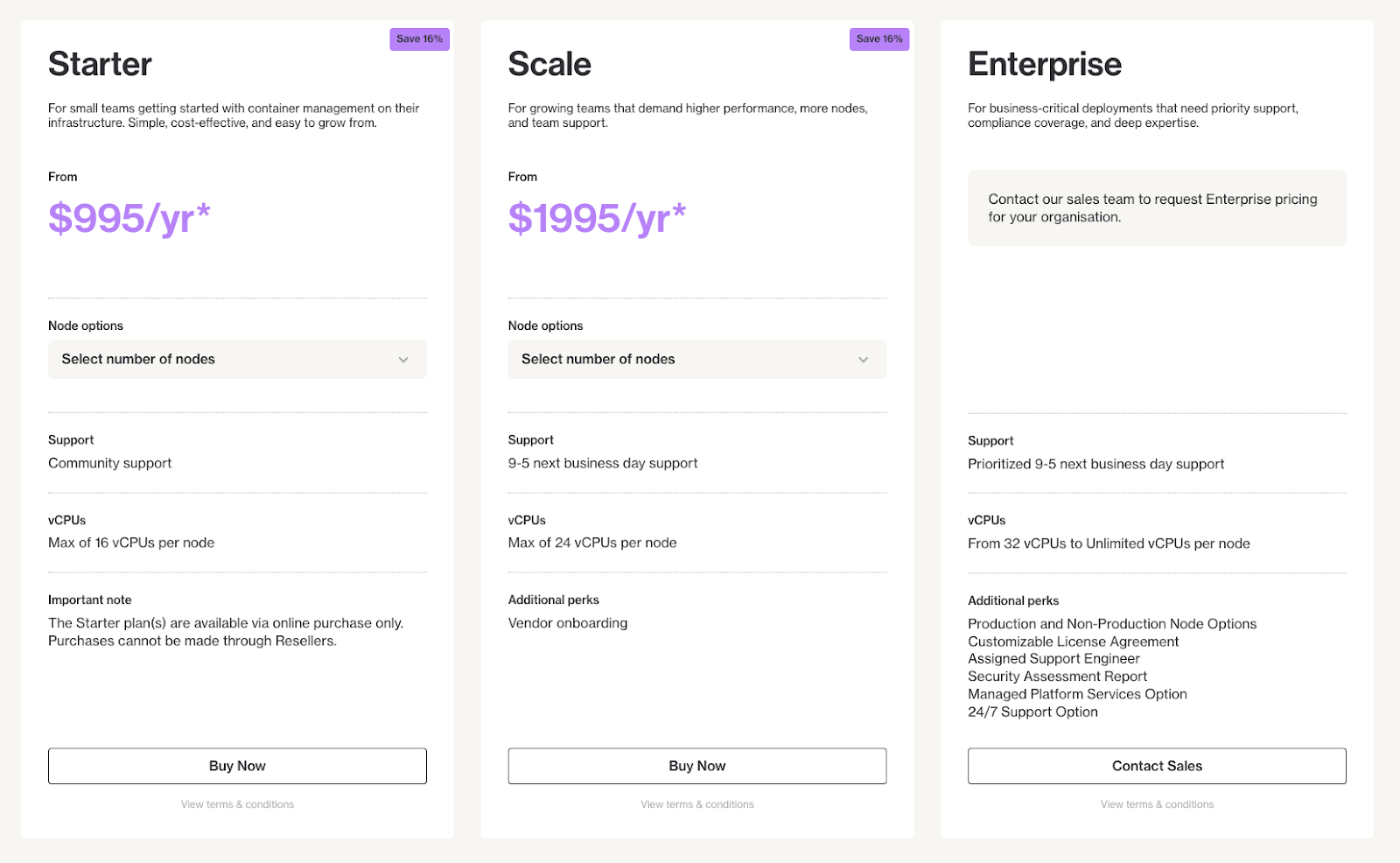The width and height of the screenshot is (1400, 863).
Task: Click 24/7 Support Option perk text
Action: (x=1032, y=712)
